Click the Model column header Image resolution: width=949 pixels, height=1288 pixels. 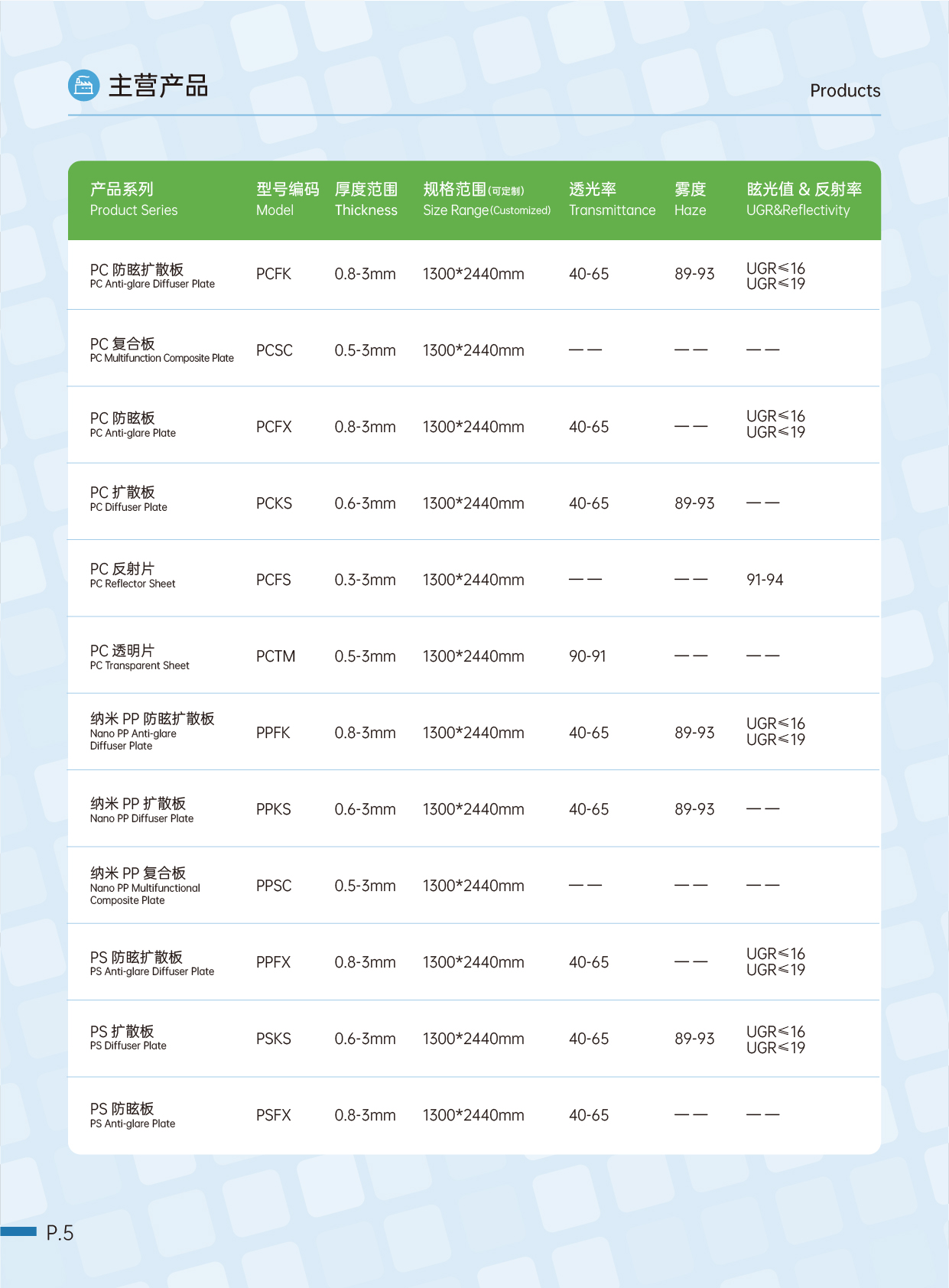click(287, 200)
